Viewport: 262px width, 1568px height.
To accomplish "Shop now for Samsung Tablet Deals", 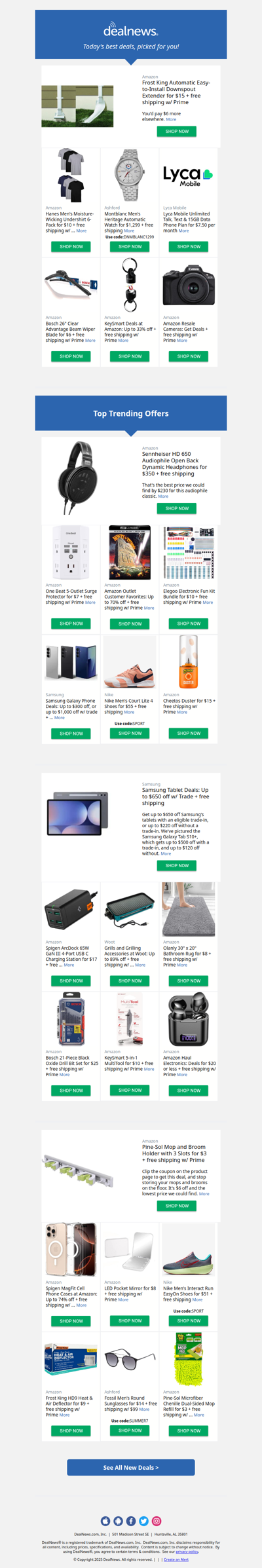I will [177, 865].
